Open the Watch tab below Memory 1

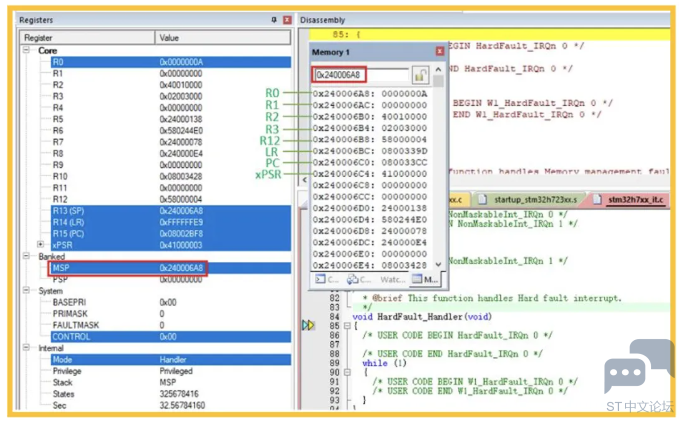tap(392, 279)
